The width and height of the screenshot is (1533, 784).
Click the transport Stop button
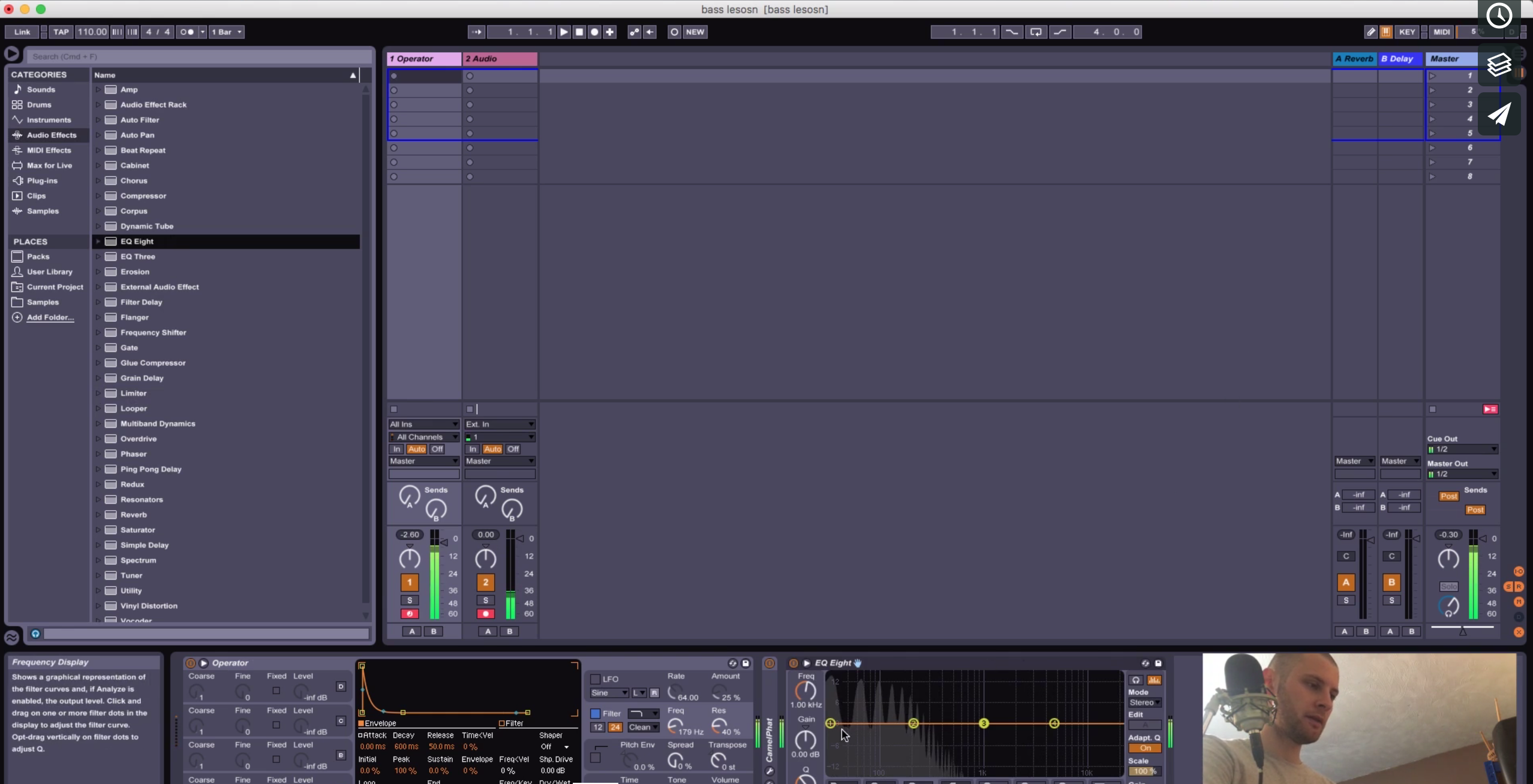pos(579,32)
